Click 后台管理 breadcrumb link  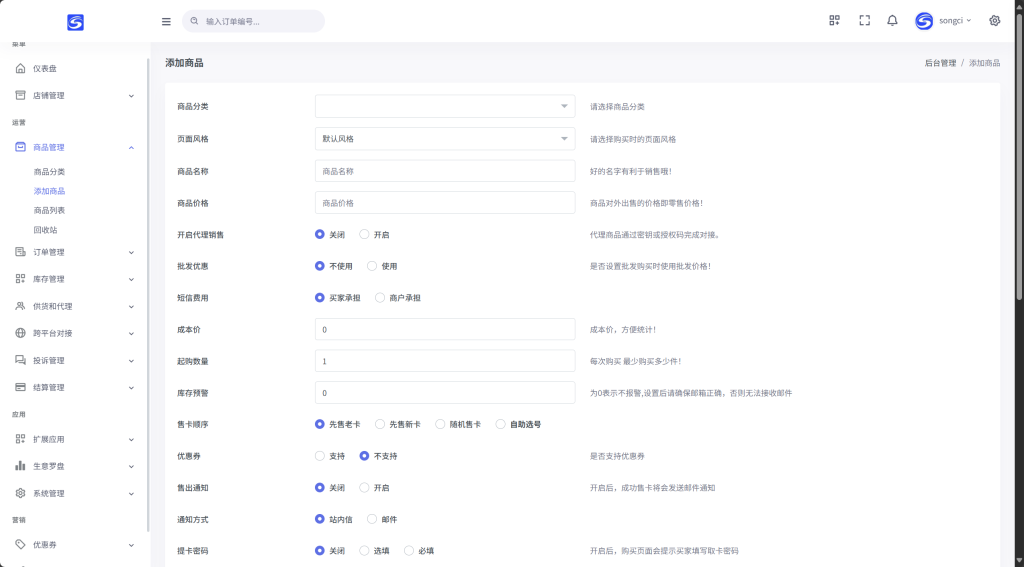[940, 63]
